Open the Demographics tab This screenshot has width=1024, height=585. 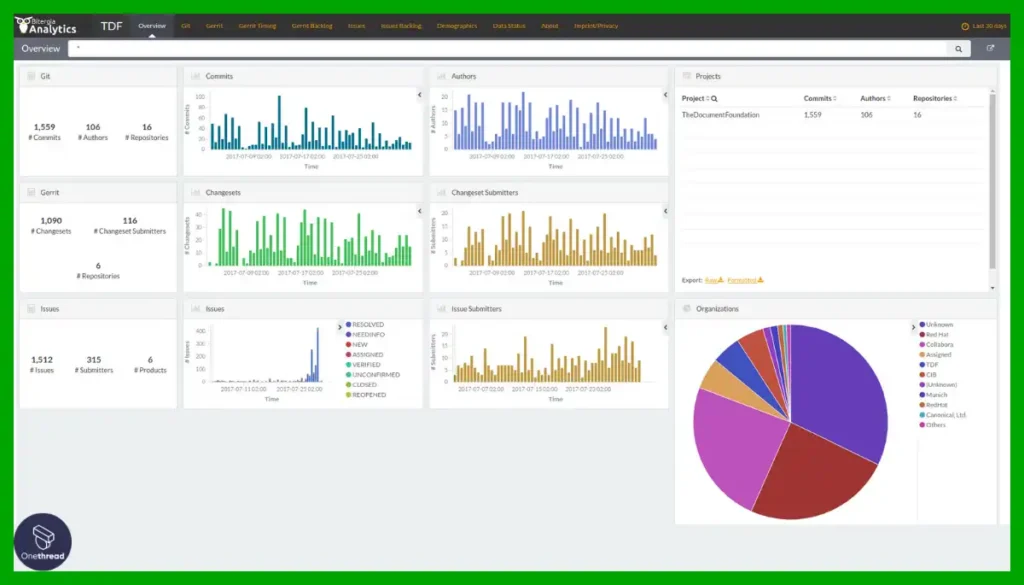coord(457,26)
